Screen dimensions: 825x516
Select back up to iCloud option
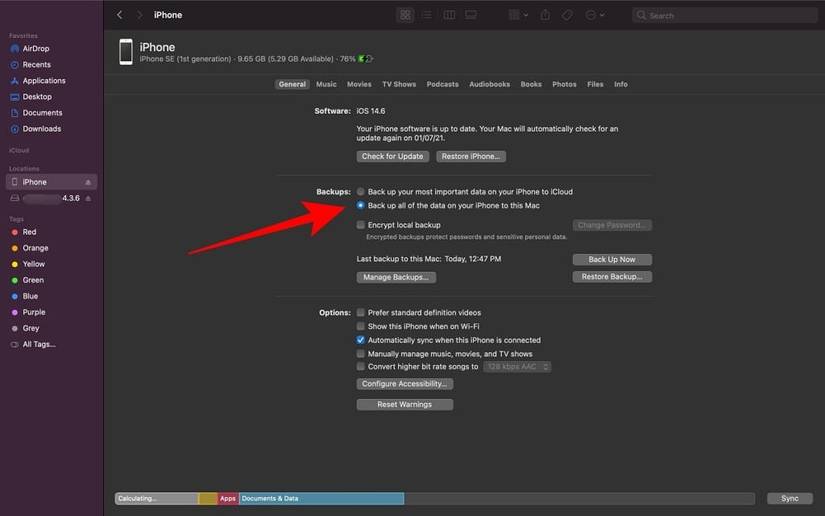click(x=360, y=191)
